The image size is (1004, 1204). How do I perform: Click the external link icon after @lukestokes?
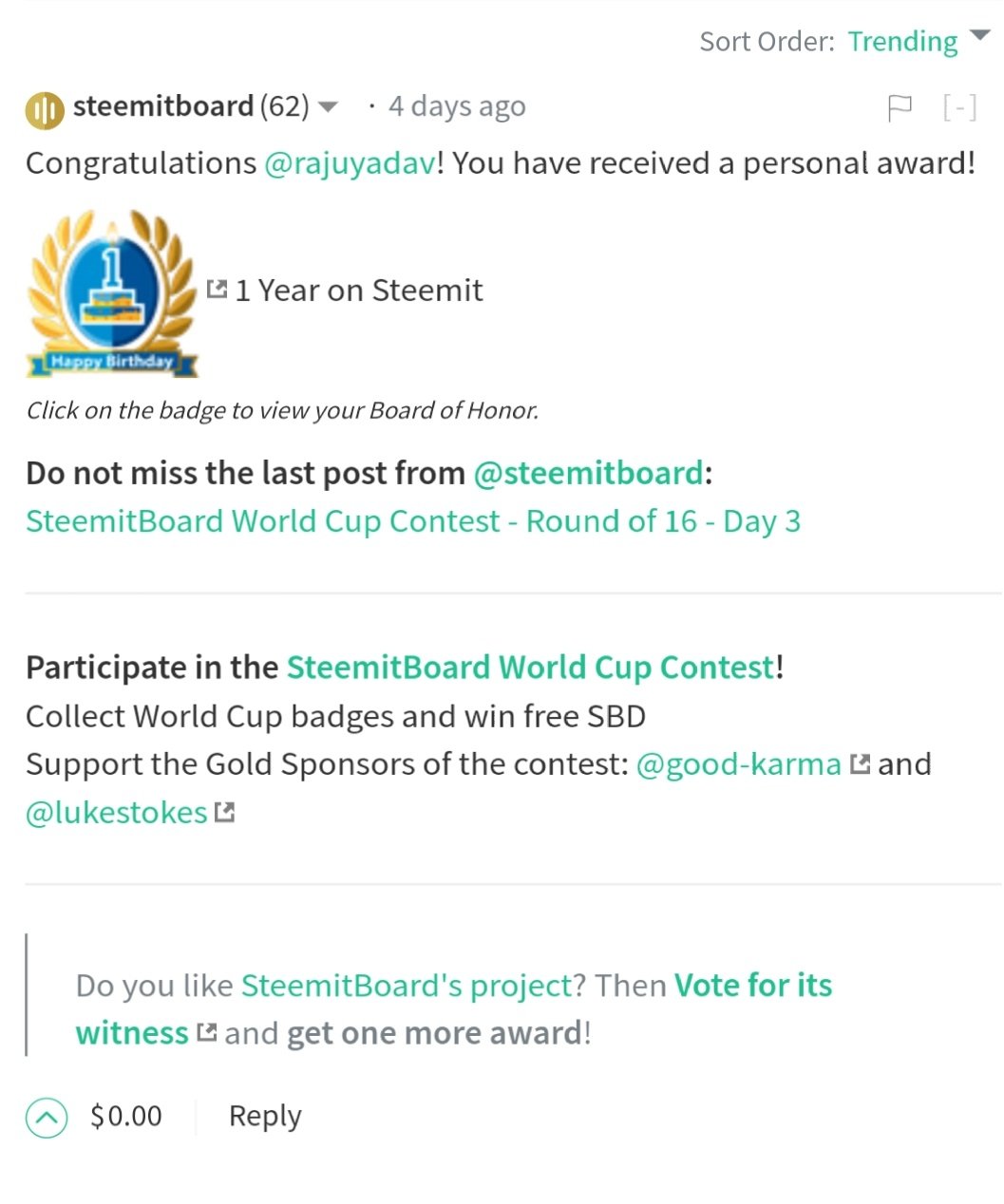224,812
